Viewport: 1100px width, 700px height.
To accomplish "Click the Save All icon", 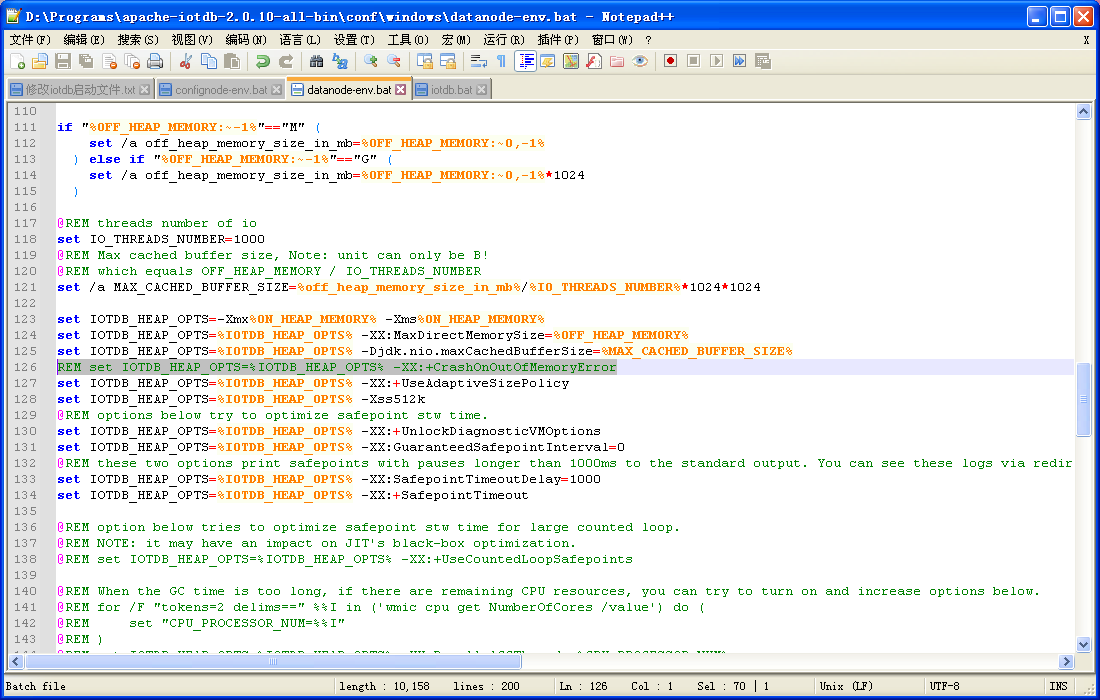I will point(86,62).
